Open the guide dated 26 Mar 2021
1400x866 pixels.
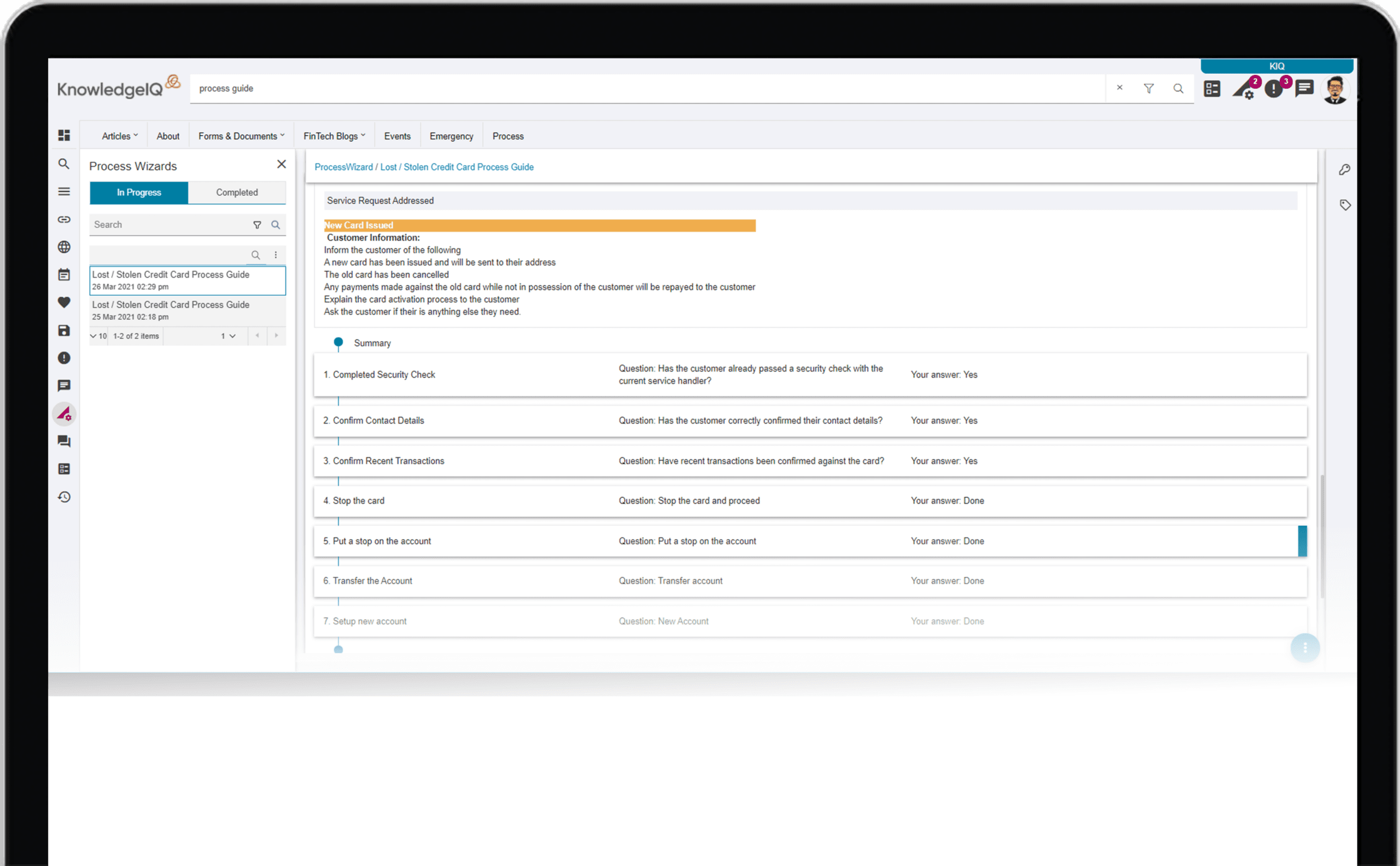pos(187,280)
